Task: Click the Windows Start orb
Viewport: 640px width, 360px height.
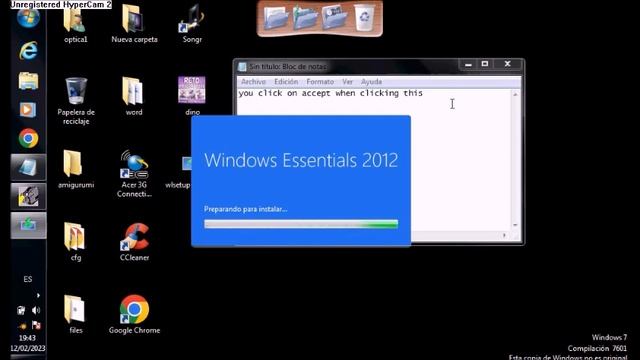Action: click(x=28, y=18)
